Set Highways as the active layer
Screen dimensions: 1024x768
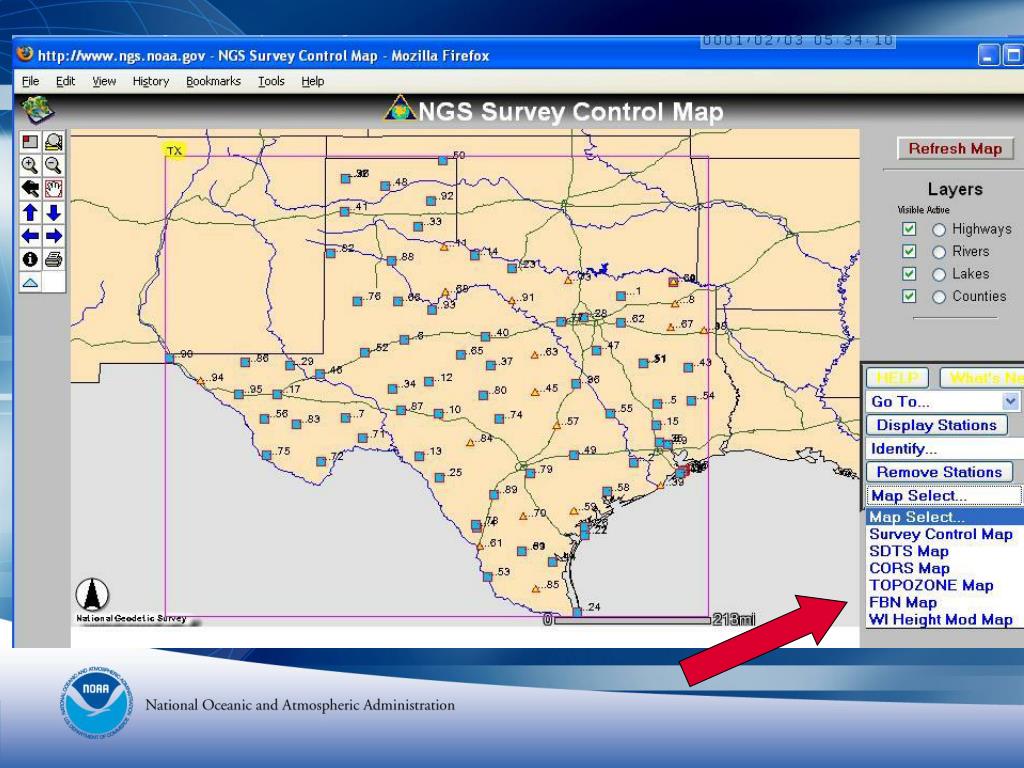[x=939, y=230]
